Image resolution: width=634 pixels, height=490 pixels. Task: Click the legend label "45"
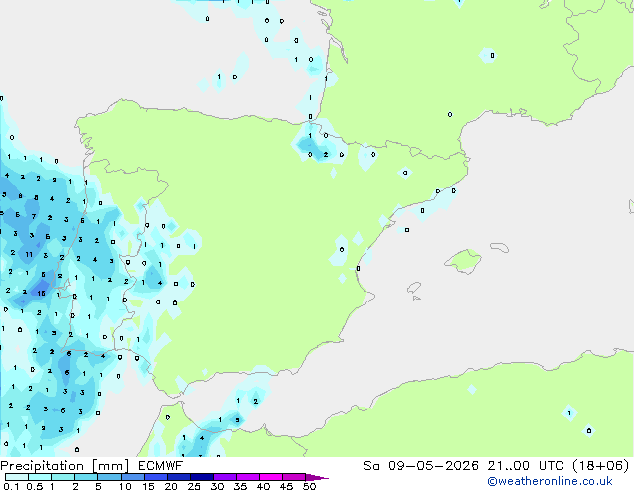[286, 486]
